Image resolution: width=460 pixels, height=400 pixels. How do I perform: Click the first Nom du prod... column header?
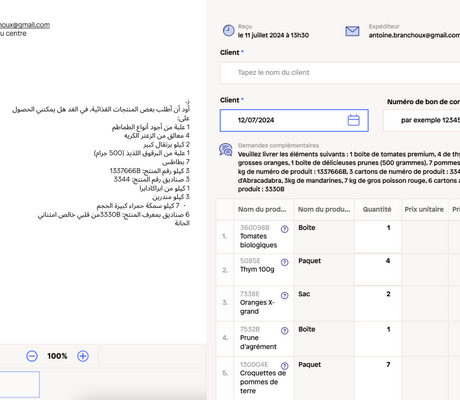262,209
